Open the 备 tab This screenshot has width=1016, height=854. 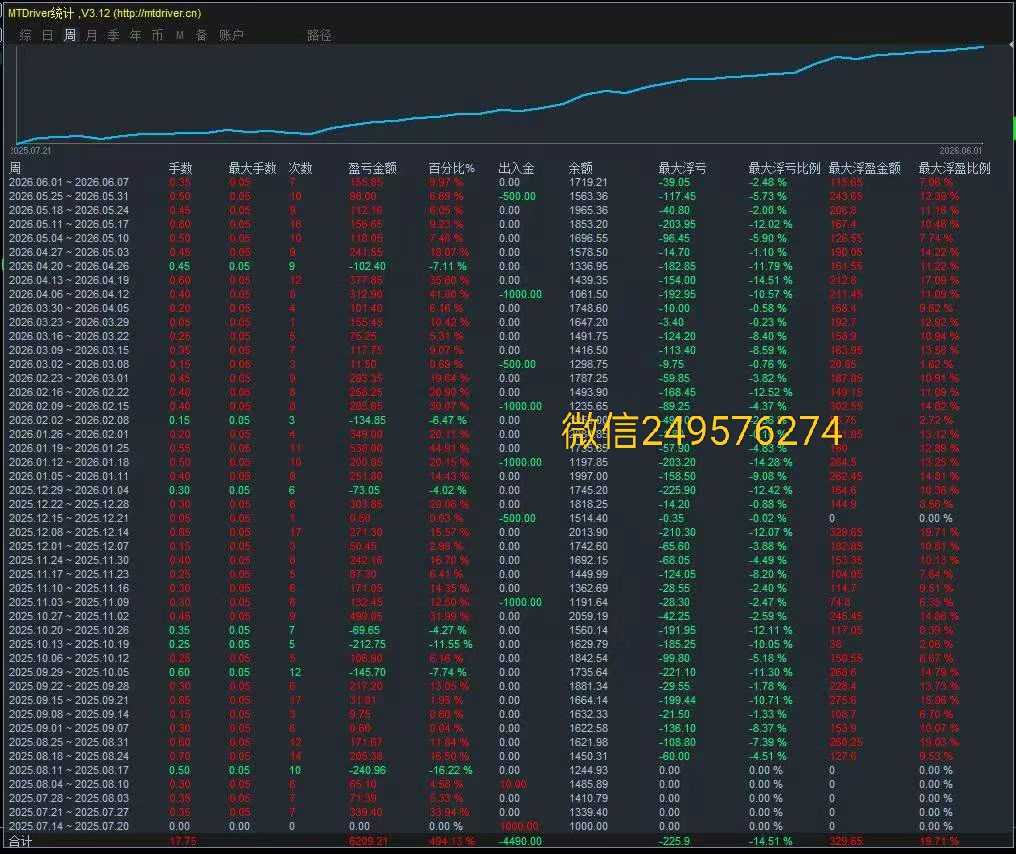pos(202,35)
